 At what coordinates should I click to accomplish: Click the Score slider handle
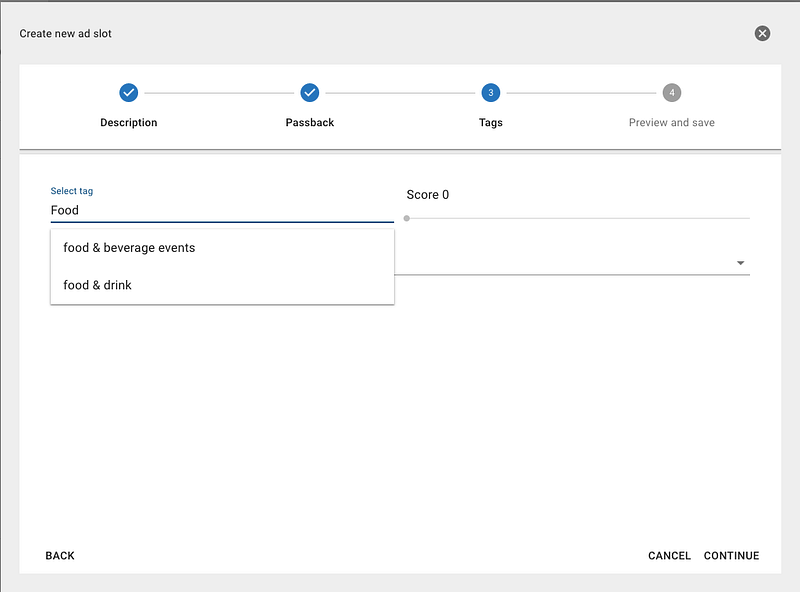click(x=407, y=218)
